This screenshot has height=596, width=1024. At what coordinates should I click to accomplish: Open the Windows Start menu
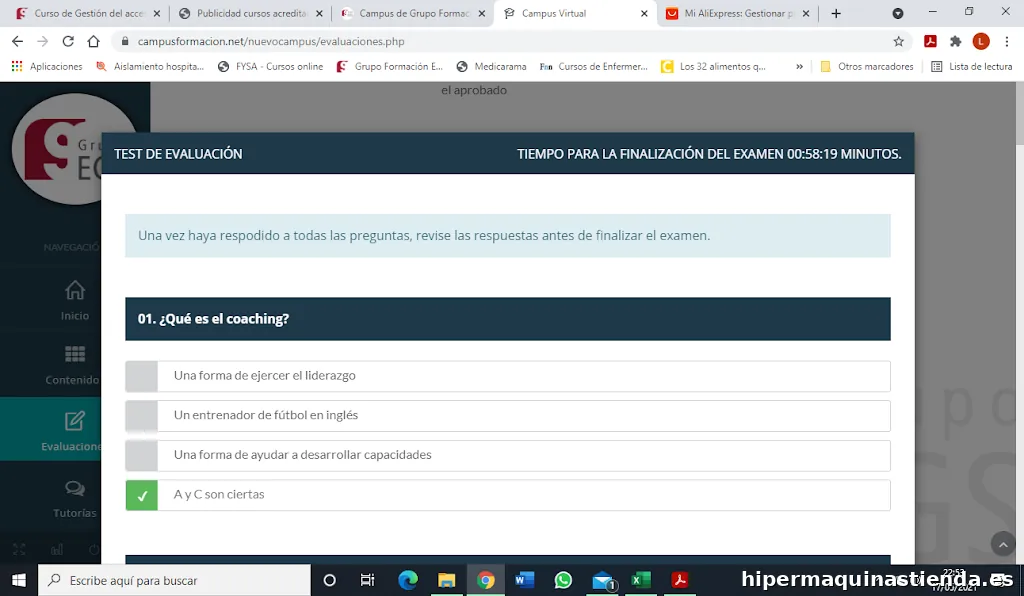point(18,580)
